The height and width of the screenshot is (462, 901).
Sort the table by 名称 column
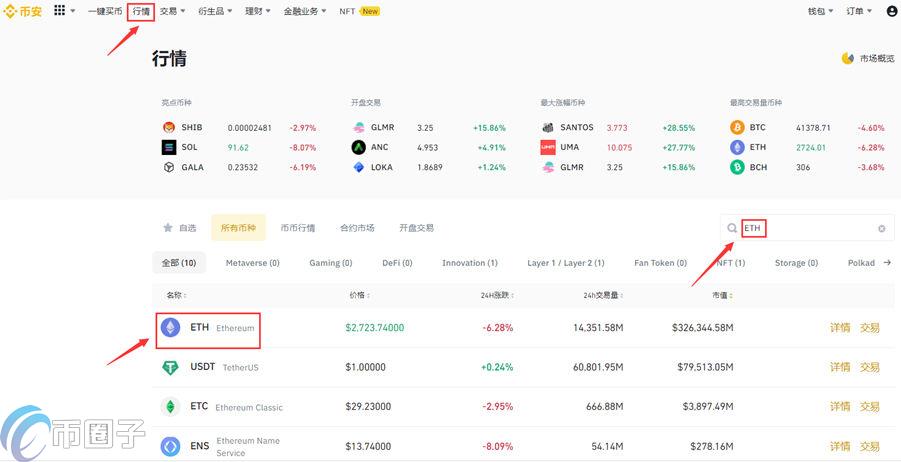click(177, 295)
